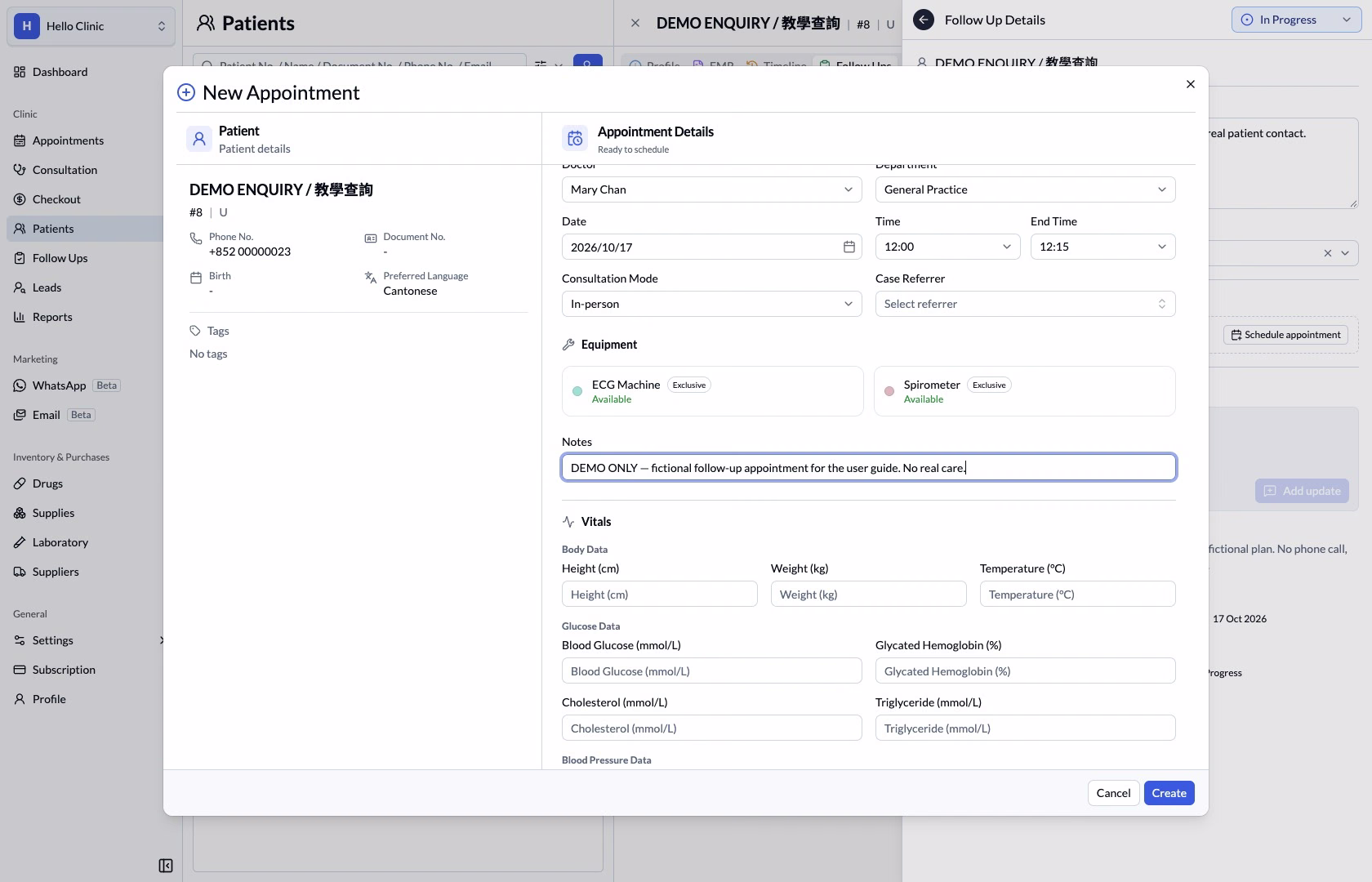
Task: Open Consultation Mode dropdown In-person
Action: 711,304
